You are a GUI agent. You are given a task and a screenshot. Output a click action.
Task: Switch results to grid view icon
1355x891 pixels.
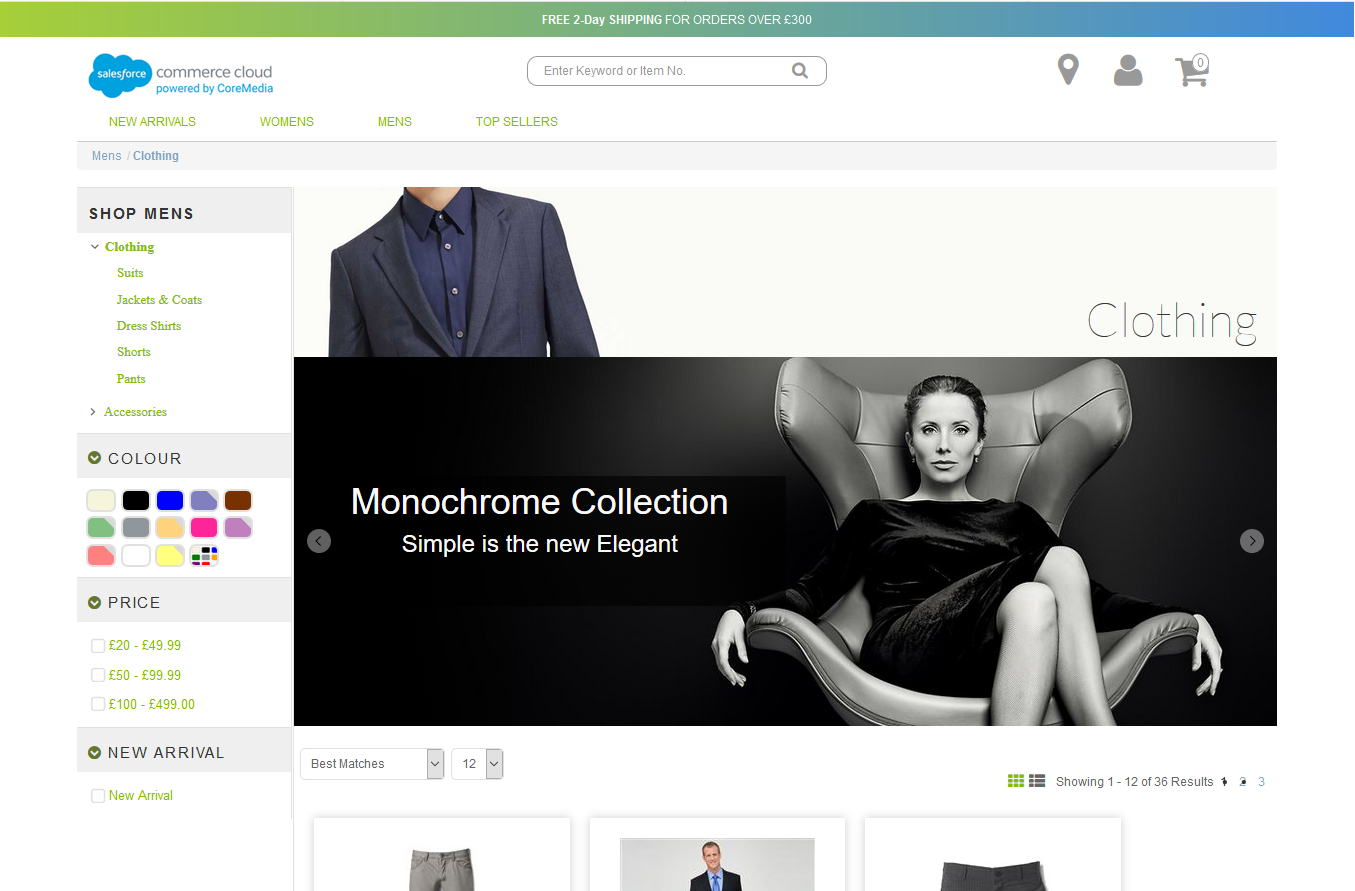[1016, 781]
